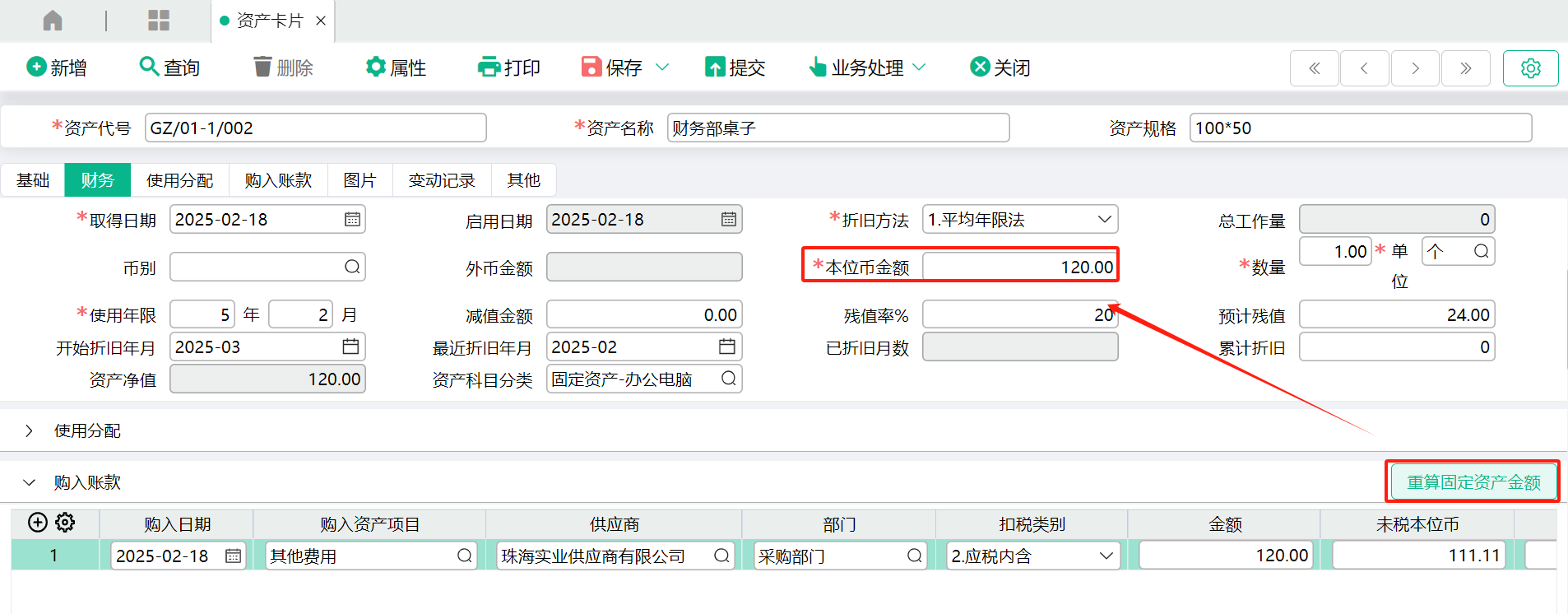Open calendar for 开始折旧年月
This screenshot has width=1568, height=614.
(350, 347)
